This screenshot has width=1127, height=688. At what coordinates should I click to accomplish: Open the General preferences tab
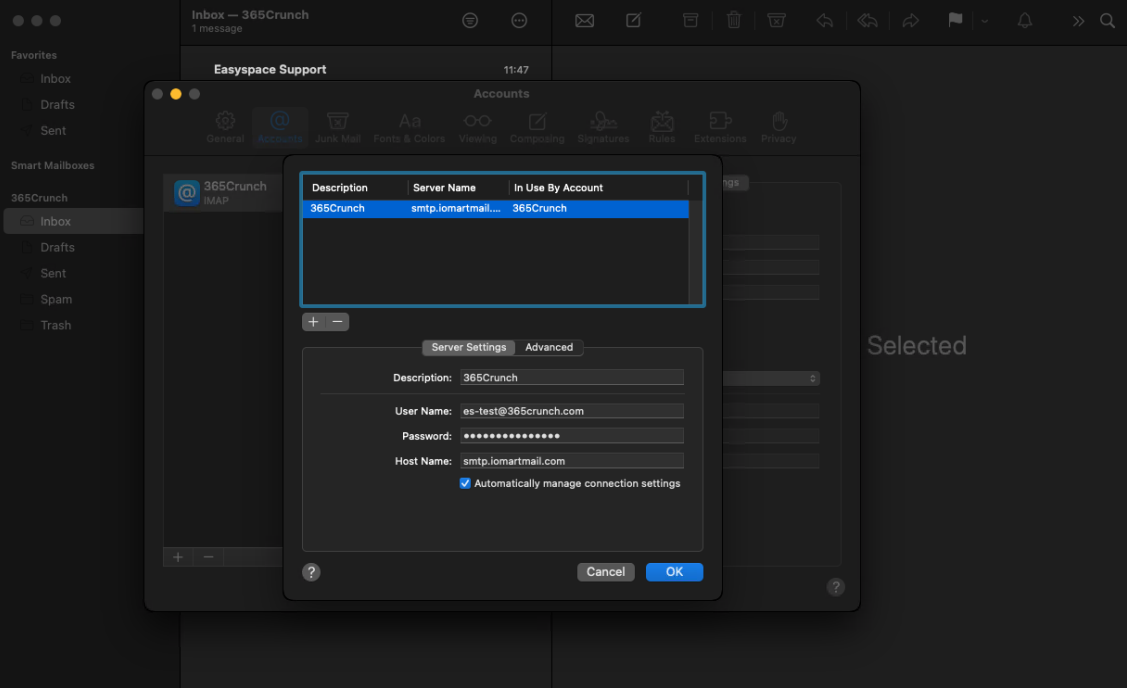225,128
